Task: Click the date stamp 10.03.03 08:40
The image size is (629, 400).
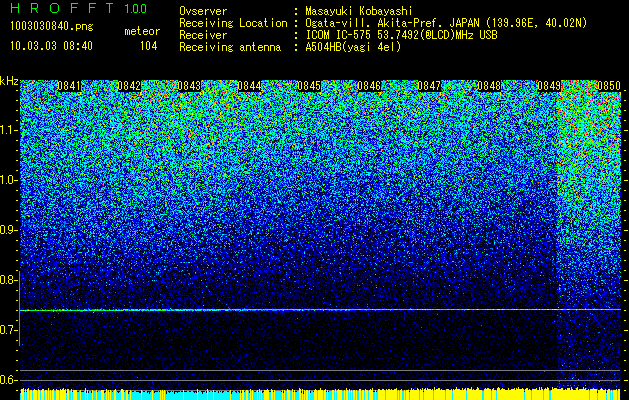Action: click(51, 46)
